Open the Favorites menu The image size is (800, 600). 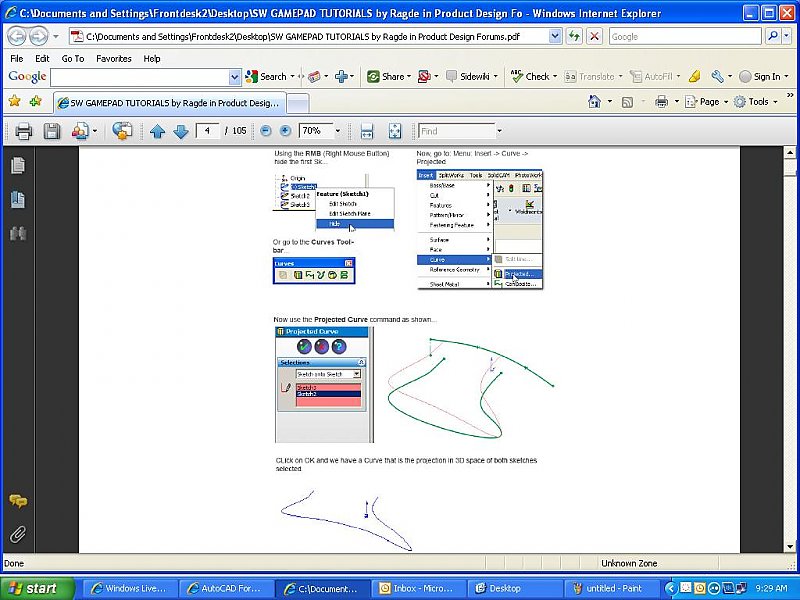tap(113, 59)
